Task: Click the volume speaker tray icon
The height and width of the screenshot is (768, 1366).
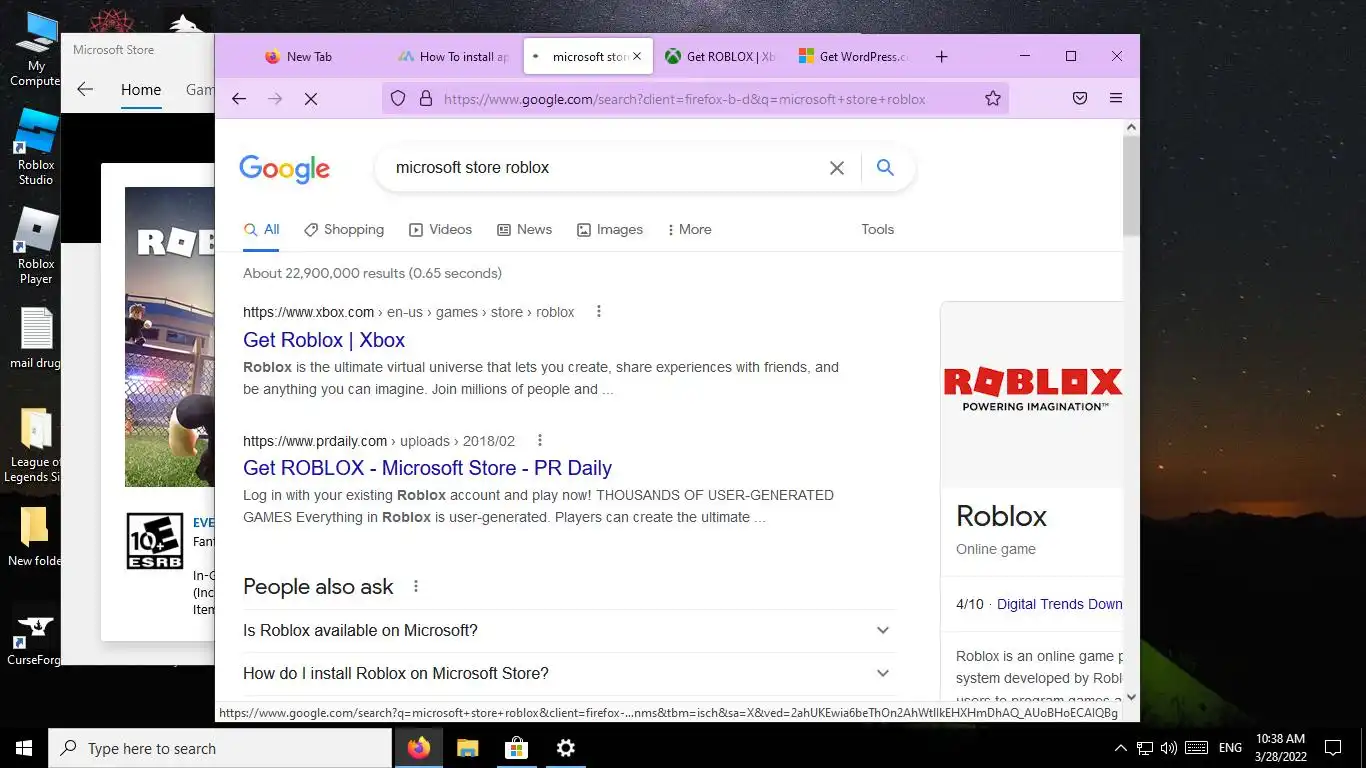Action: 1169,748
